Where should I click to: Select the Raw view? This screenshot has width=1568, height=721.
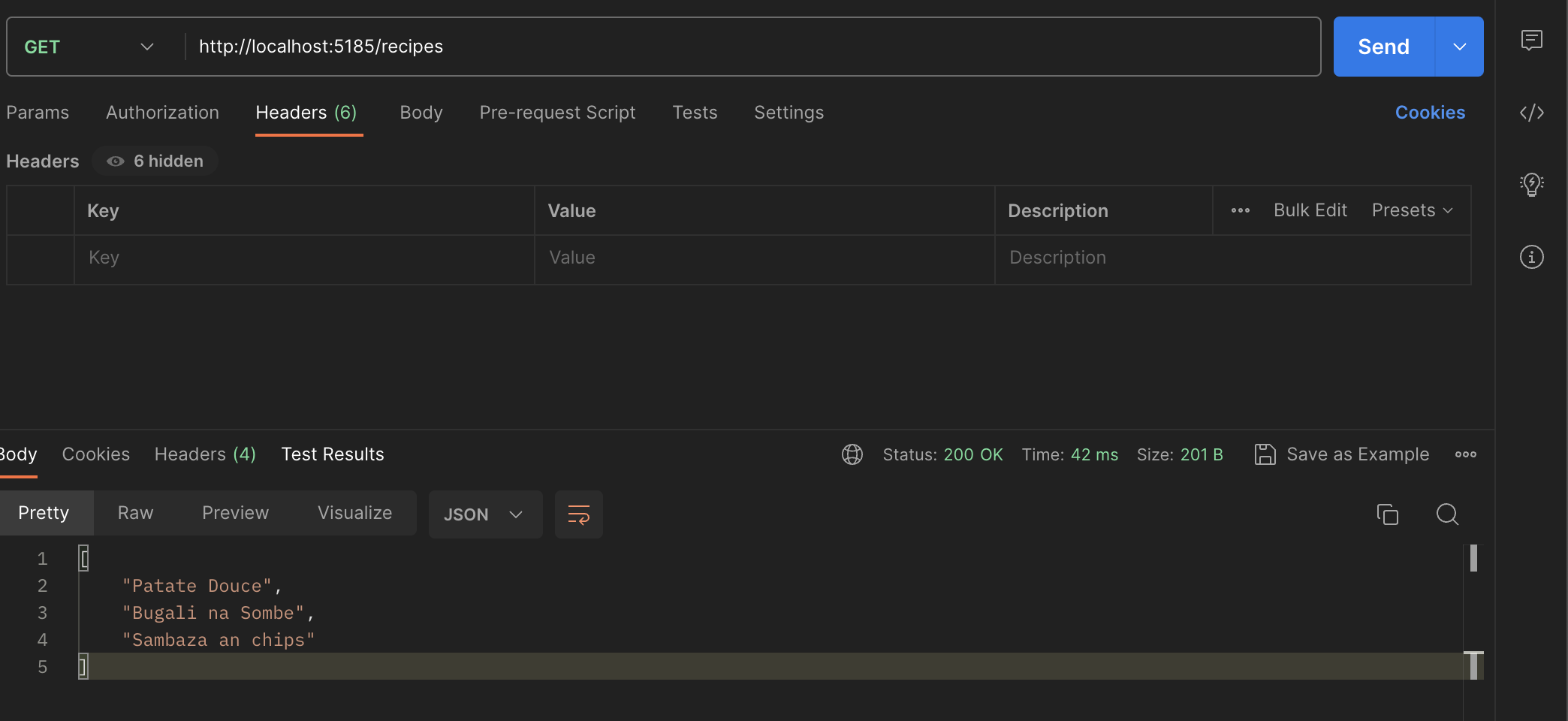point(135,513)
